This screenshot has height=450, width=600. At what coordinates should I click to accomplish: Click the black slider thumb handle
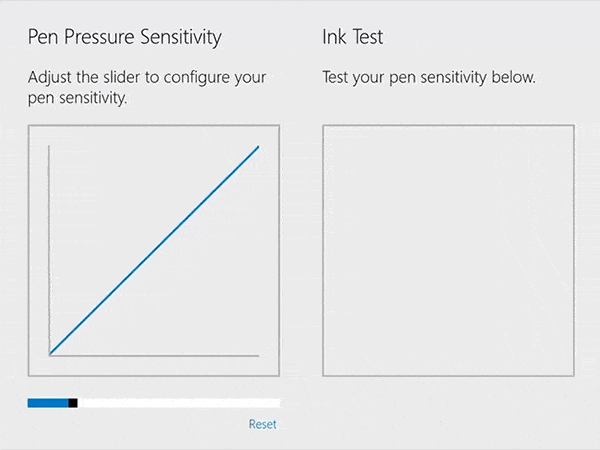73,403
